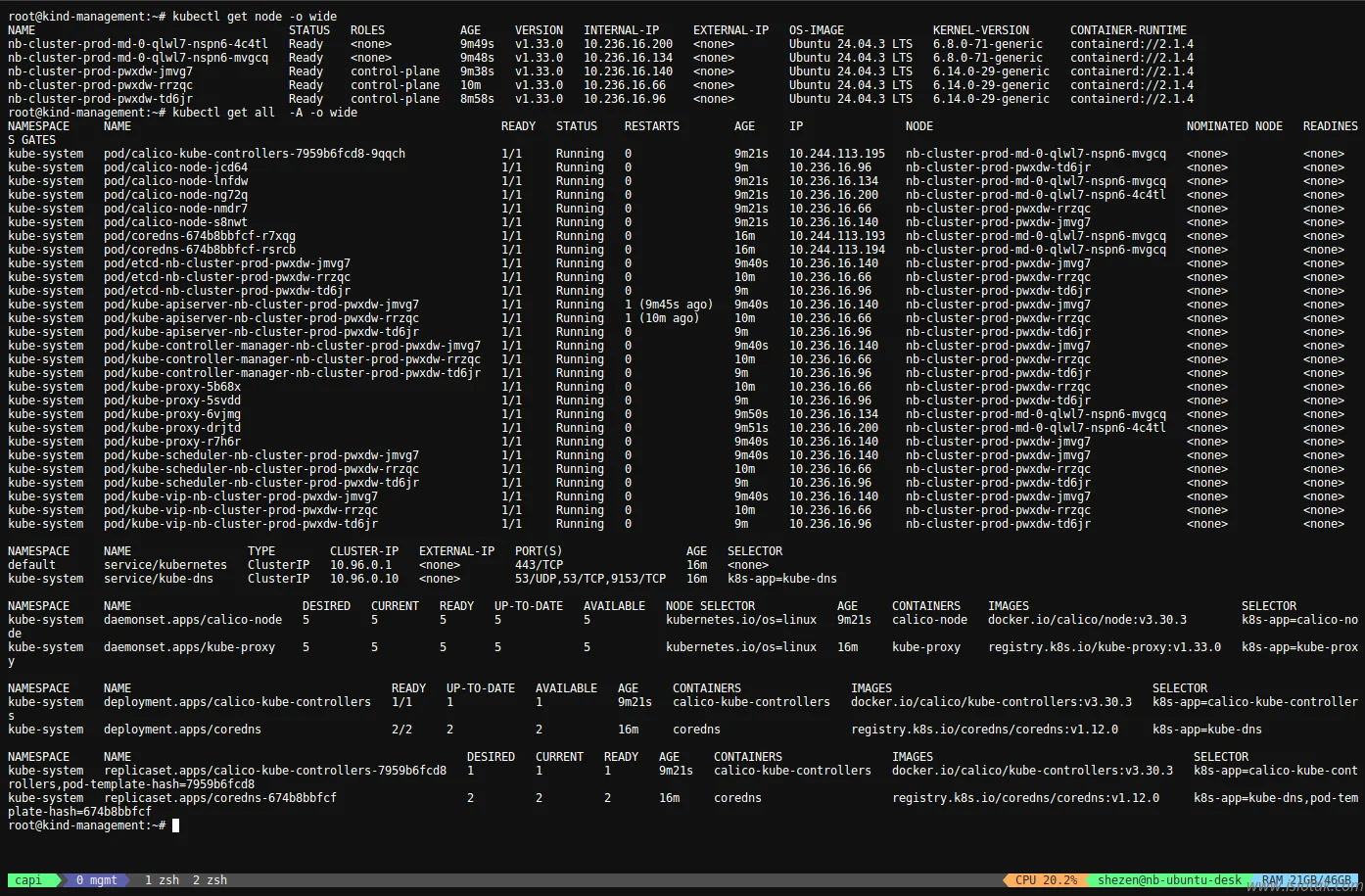The width and height of the screenshot is (1365, 896).
Task: Select node name nb-cluster-prod-md-0-qlwl7-nspn6-4c4tl in node list
Action: coord(138,44)
